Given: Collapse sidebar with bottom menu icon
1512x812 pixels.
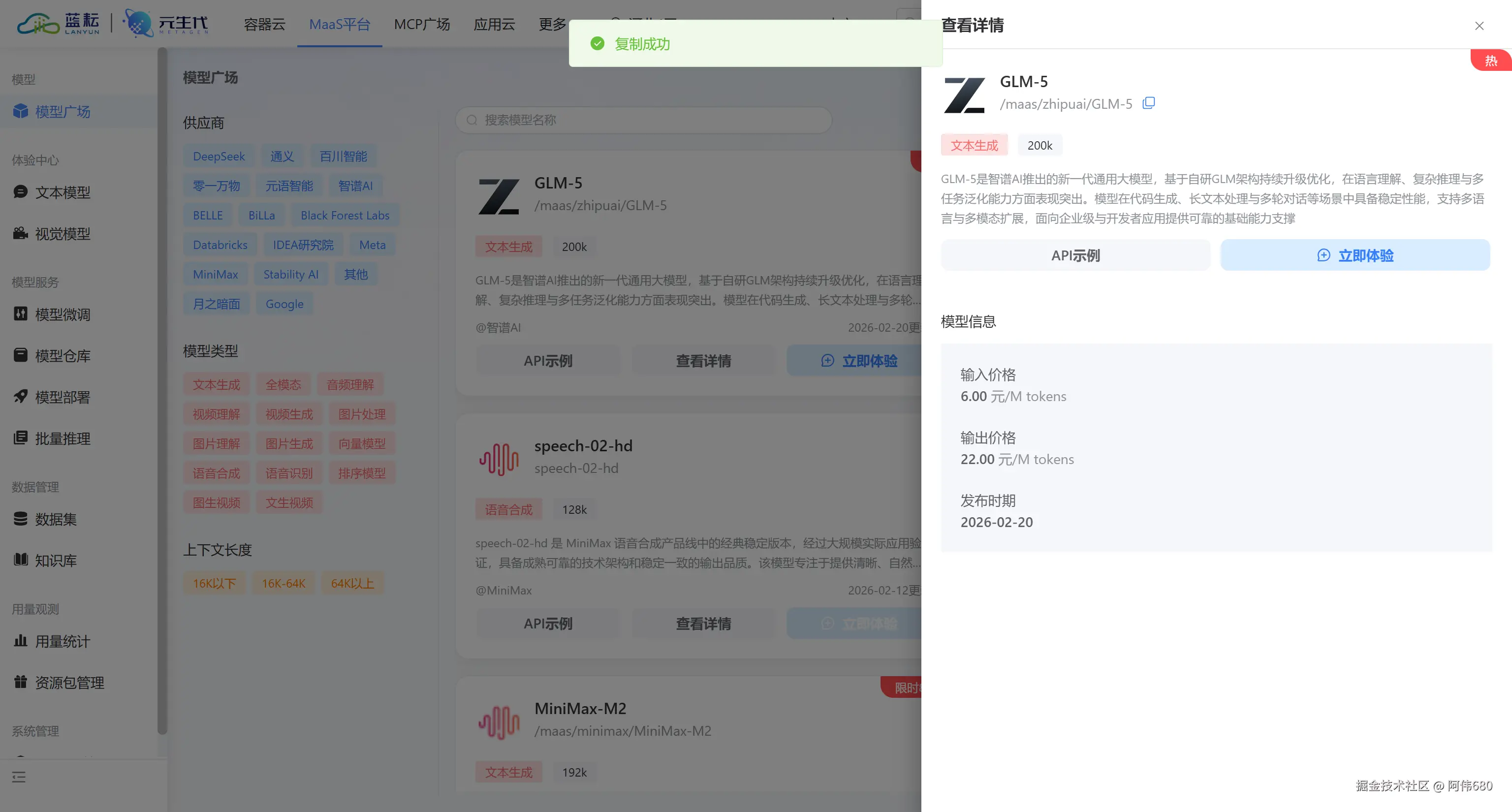Looking at the screenshot, I should click(19, 777).
